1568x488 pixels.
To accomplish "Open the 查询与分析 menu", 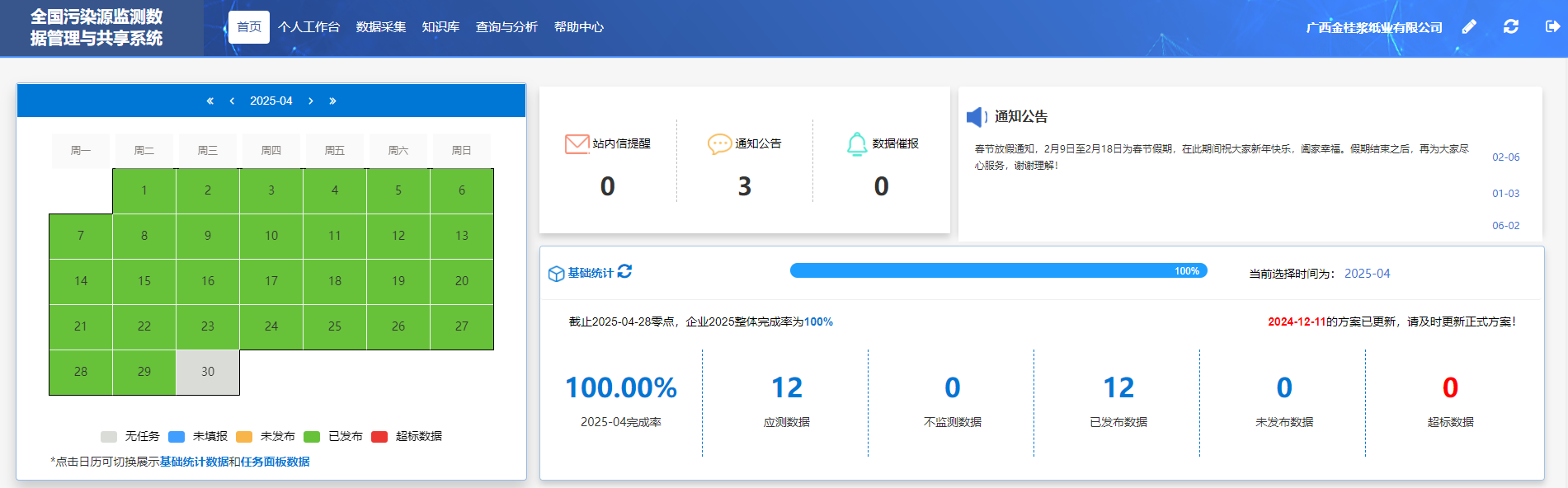I will (x=506, y=27).
